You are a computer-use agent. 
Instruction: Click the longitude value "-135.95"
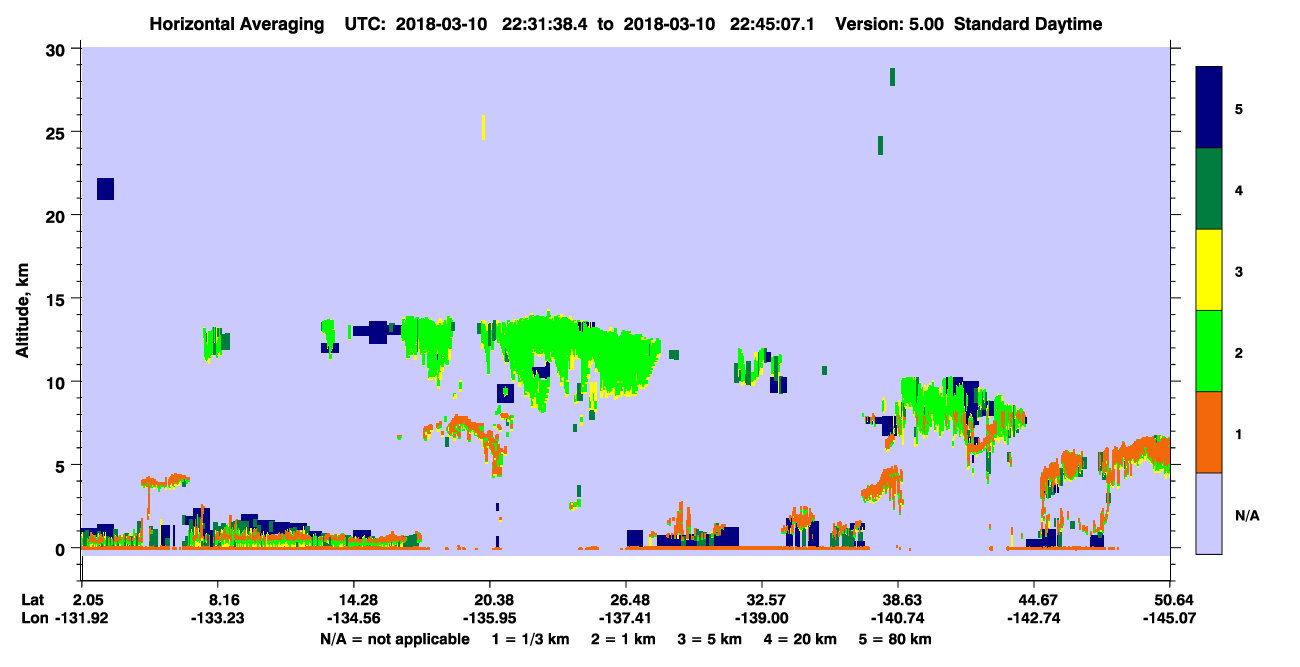pyautogui.click(x=489, y=618)
